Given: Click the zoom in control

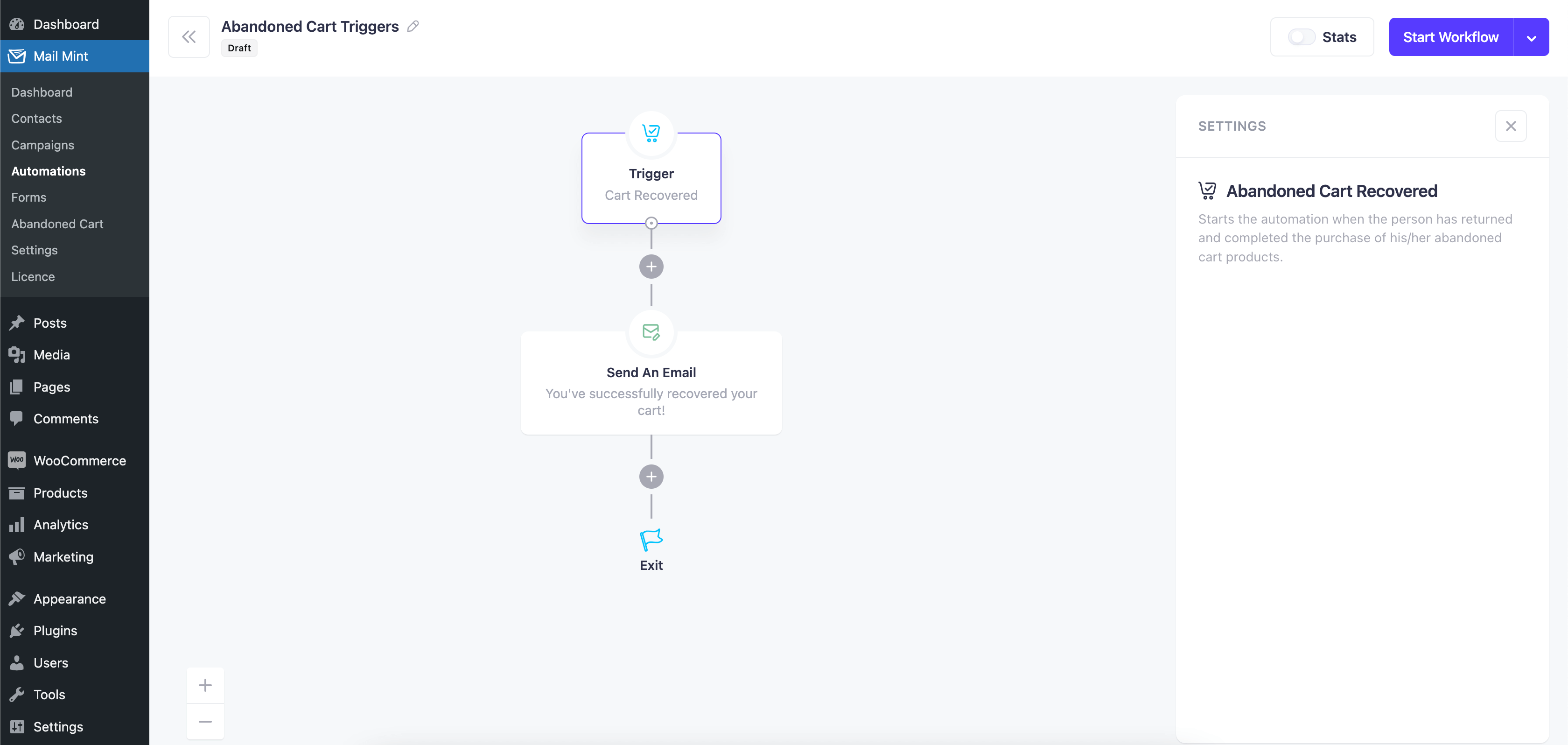Looking at the screenshot, I should click(x=205, y=685).
